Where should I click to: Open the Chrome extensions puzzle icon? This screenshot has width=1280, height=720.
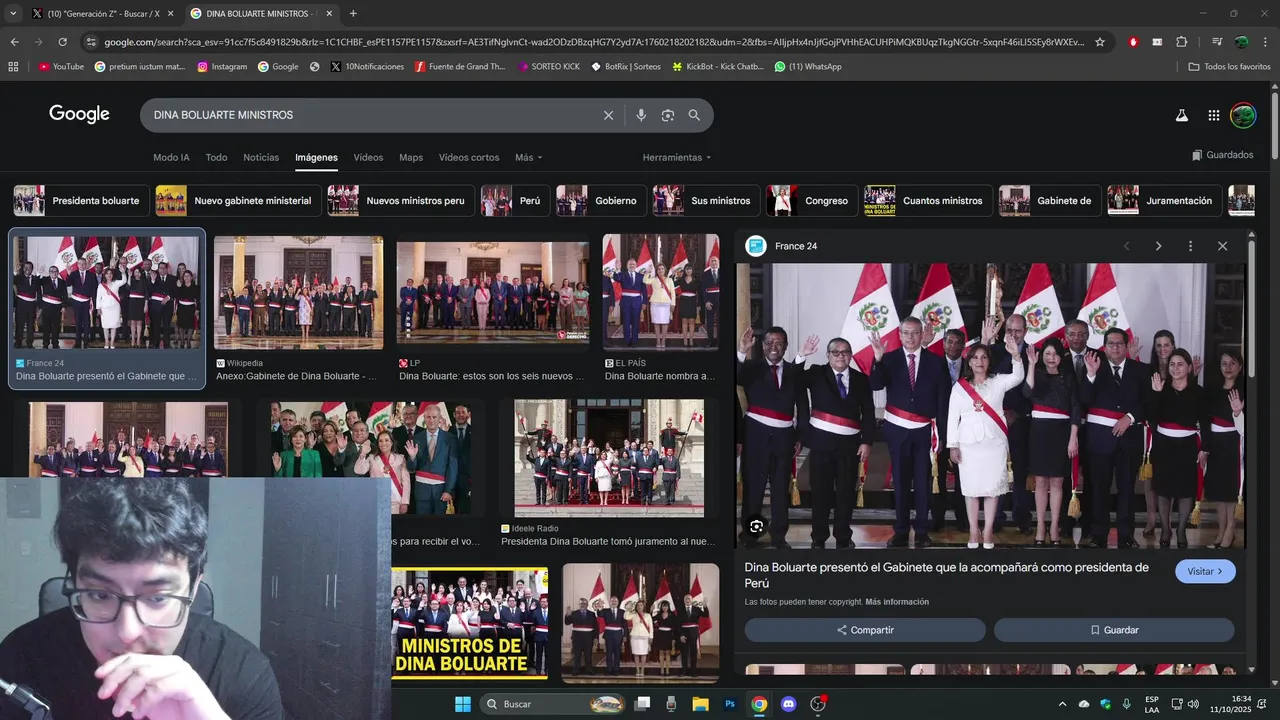point(1181,42)
